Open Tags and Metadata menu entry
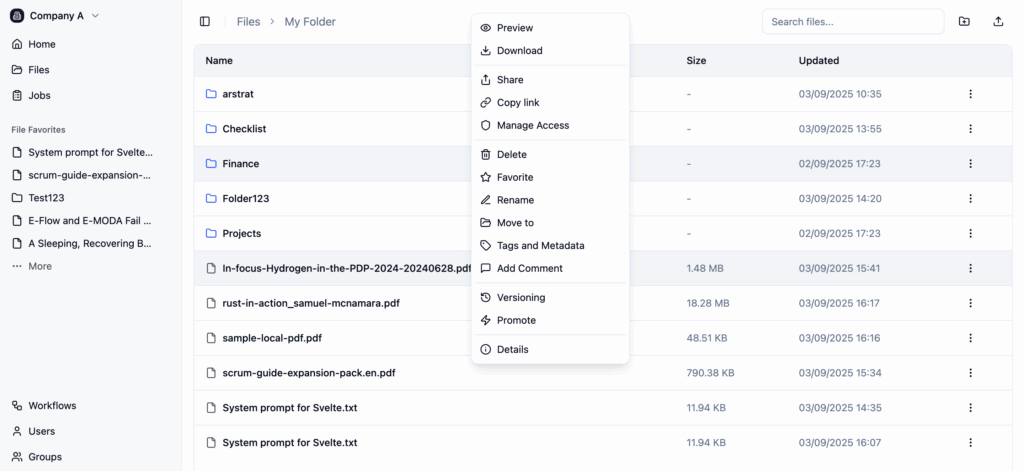 [550, 246]
